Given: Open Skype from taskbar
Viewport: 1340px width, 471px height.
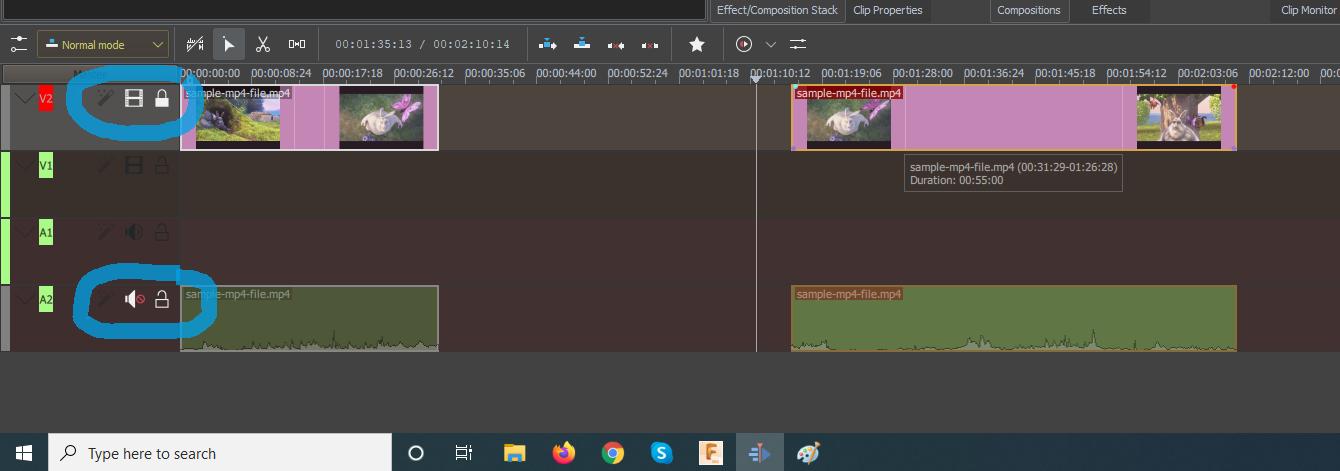Looking at the screenshot, I should [662, 453].
